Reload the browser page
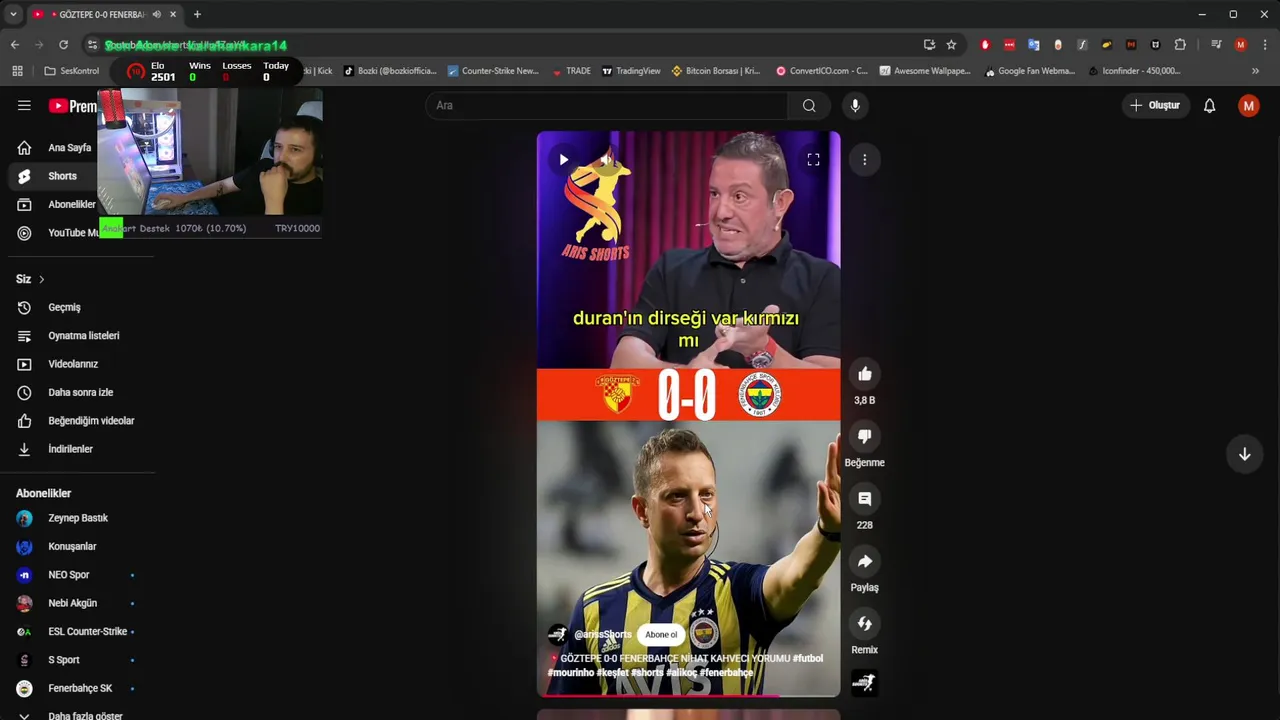 (63, 45)
